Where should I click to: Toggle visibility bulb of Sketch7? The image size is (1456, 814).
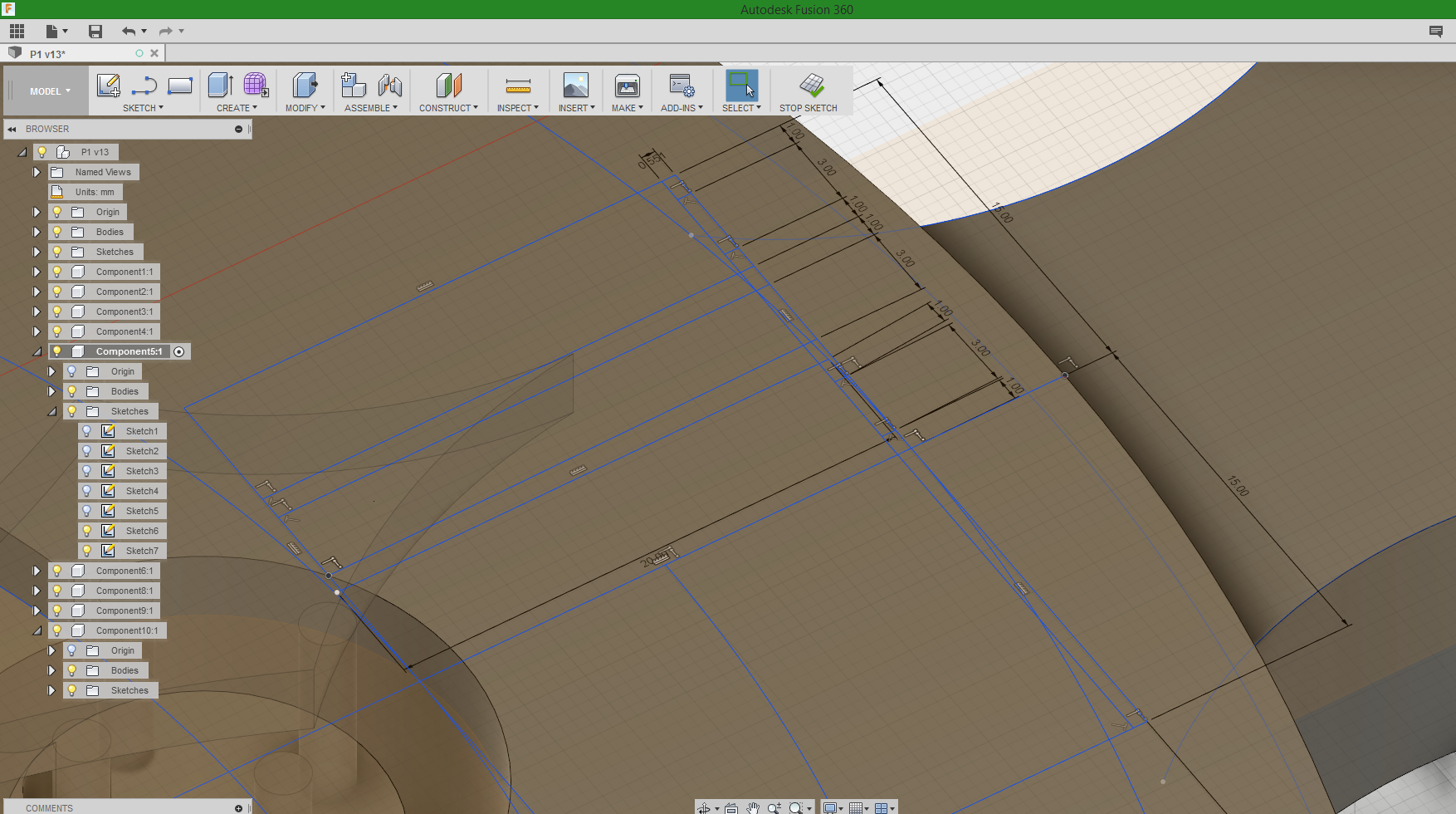pos(86,551)
